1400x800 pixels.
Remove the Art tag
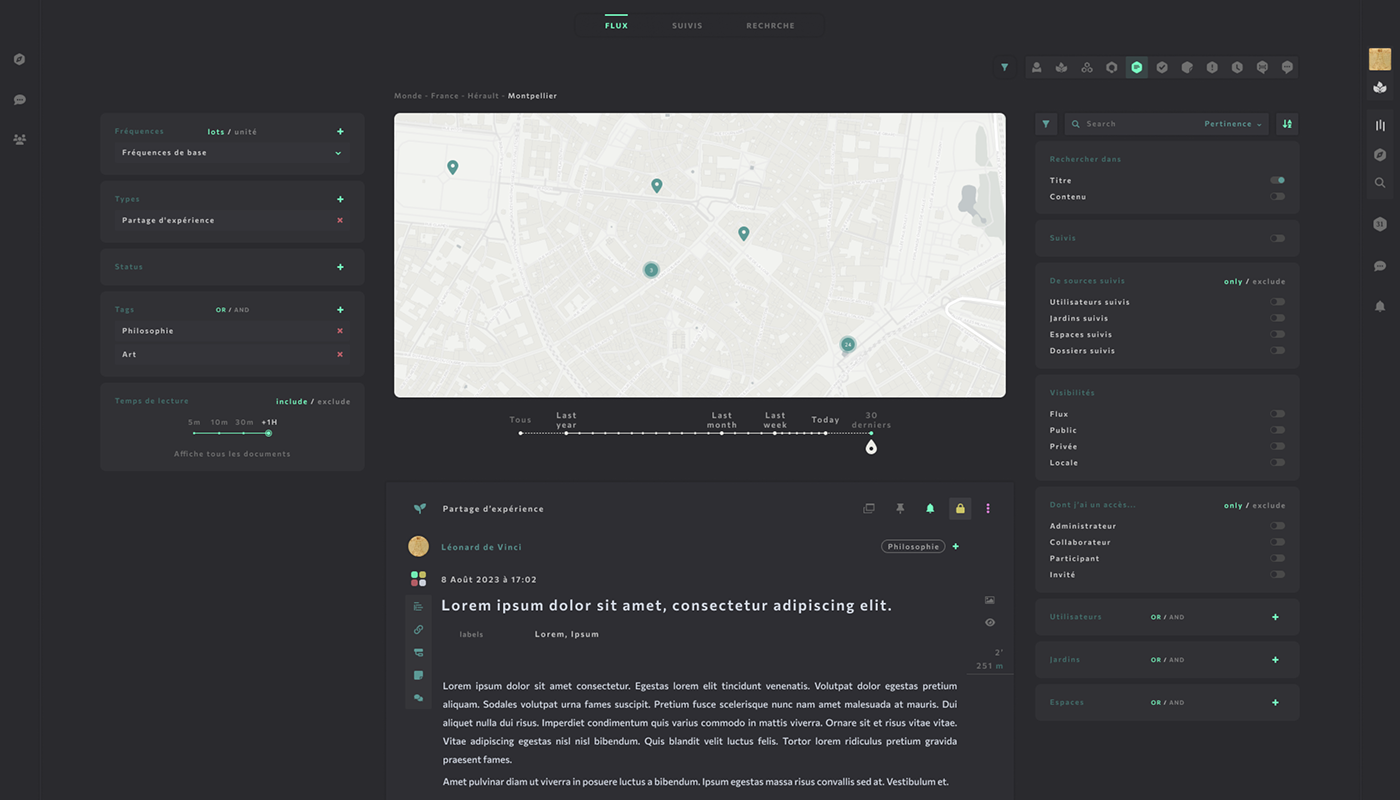pyautogui.click(x=340, y=355)
